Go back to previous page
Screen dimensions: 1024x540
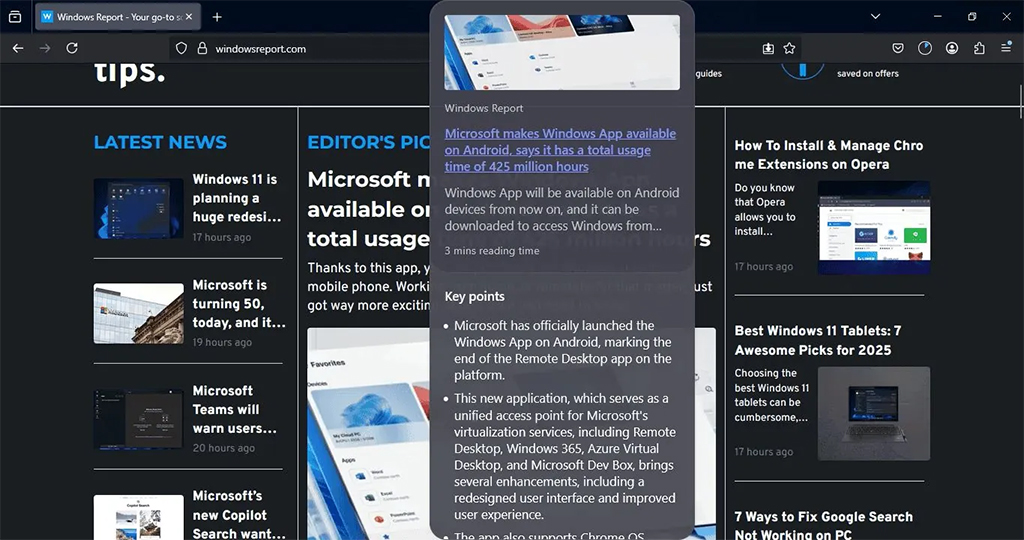tap(18, 48)
